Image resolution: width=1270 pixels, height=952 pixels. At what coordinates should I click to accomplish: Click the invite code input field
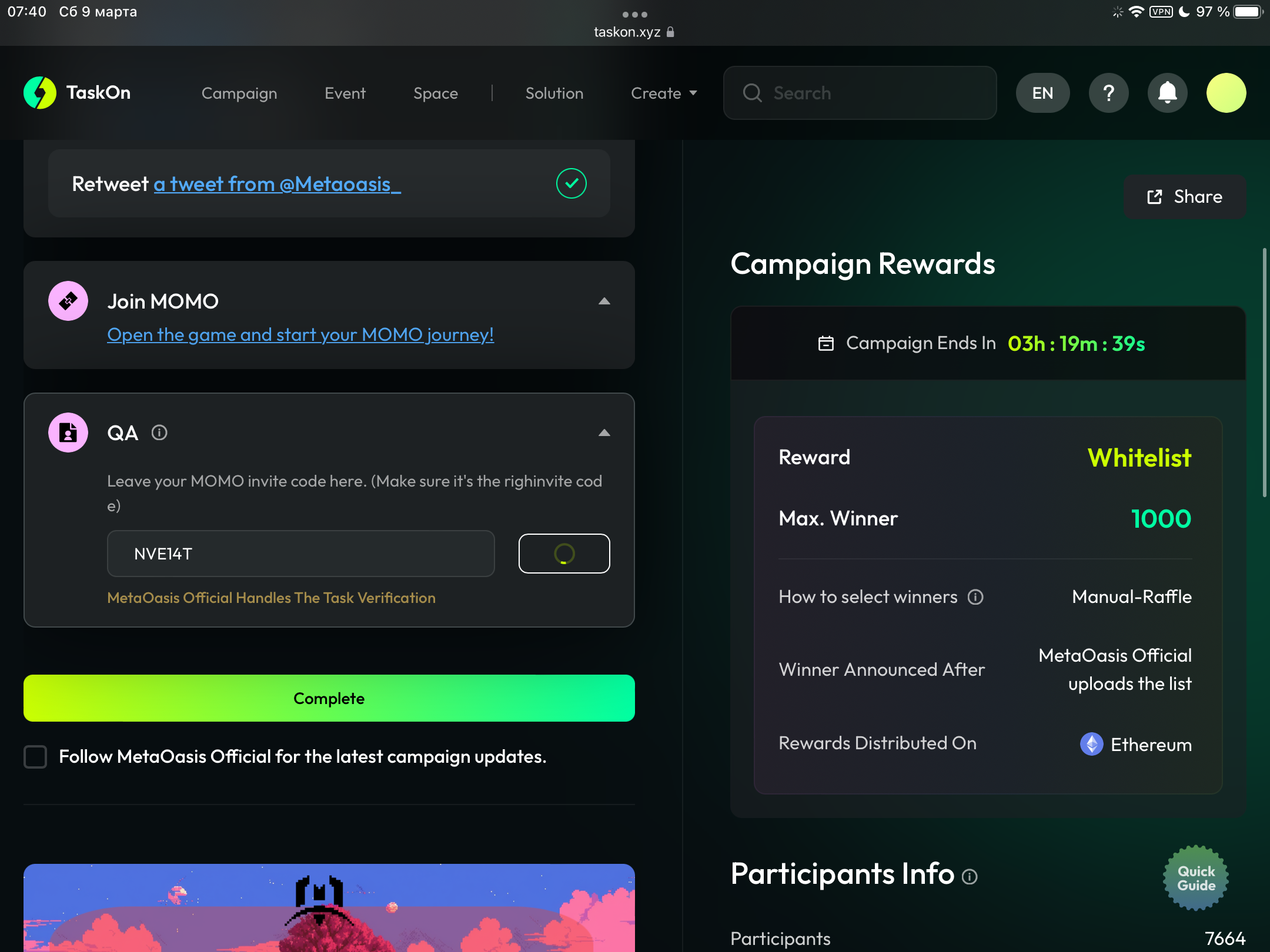[300, 554]
